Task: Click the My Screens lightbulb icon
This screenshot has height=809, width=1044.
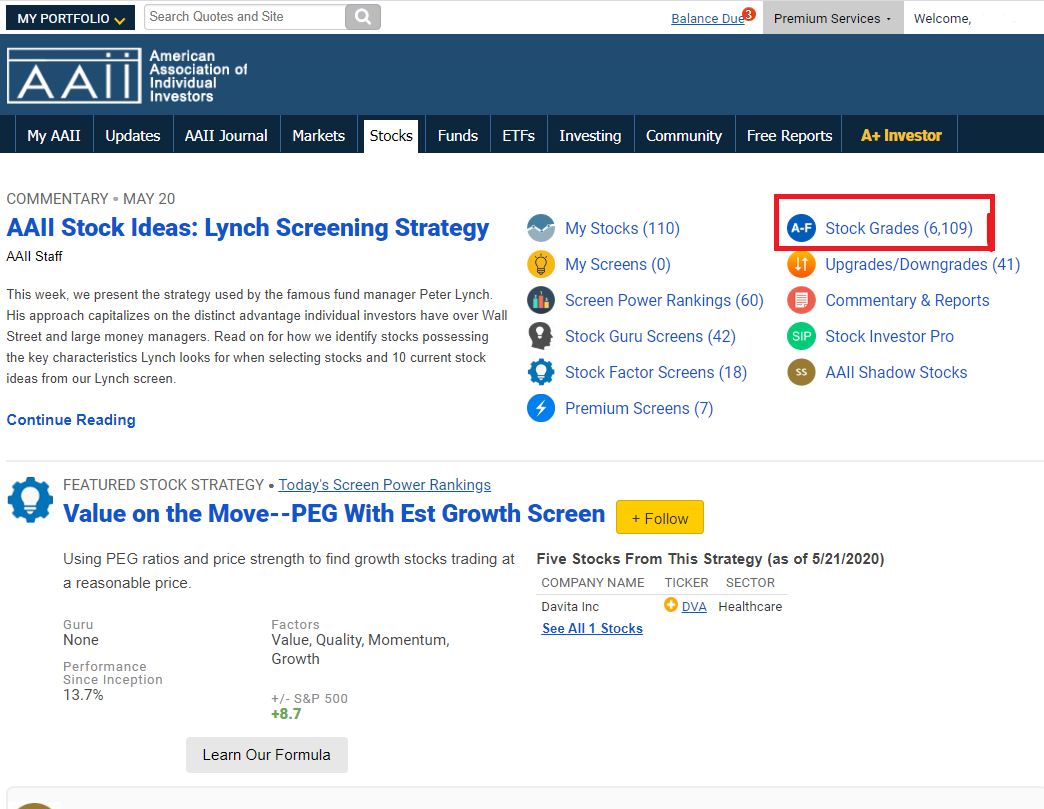Action: pos(541,264)
